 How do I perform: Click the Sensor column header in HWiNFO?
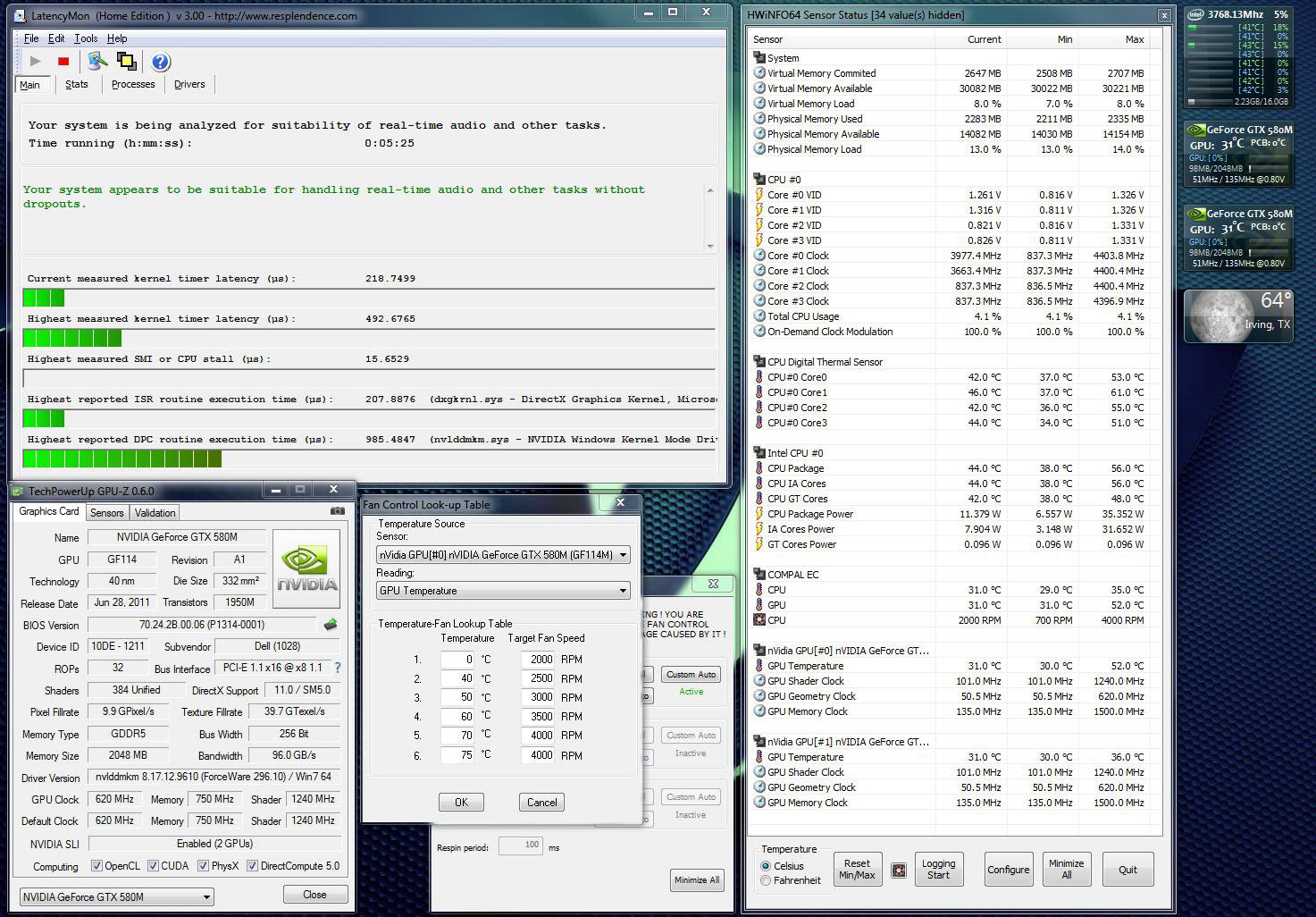tap(842, 39)
